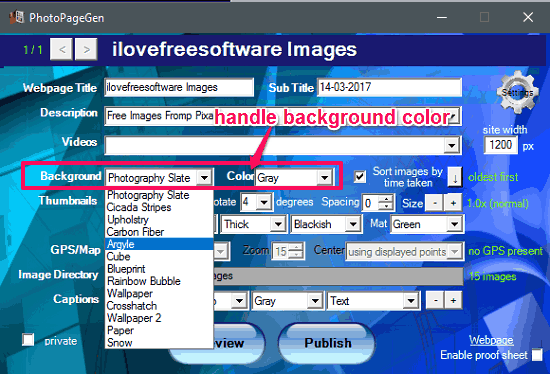Click the 1.0x (normal) size text

[498, 203]
